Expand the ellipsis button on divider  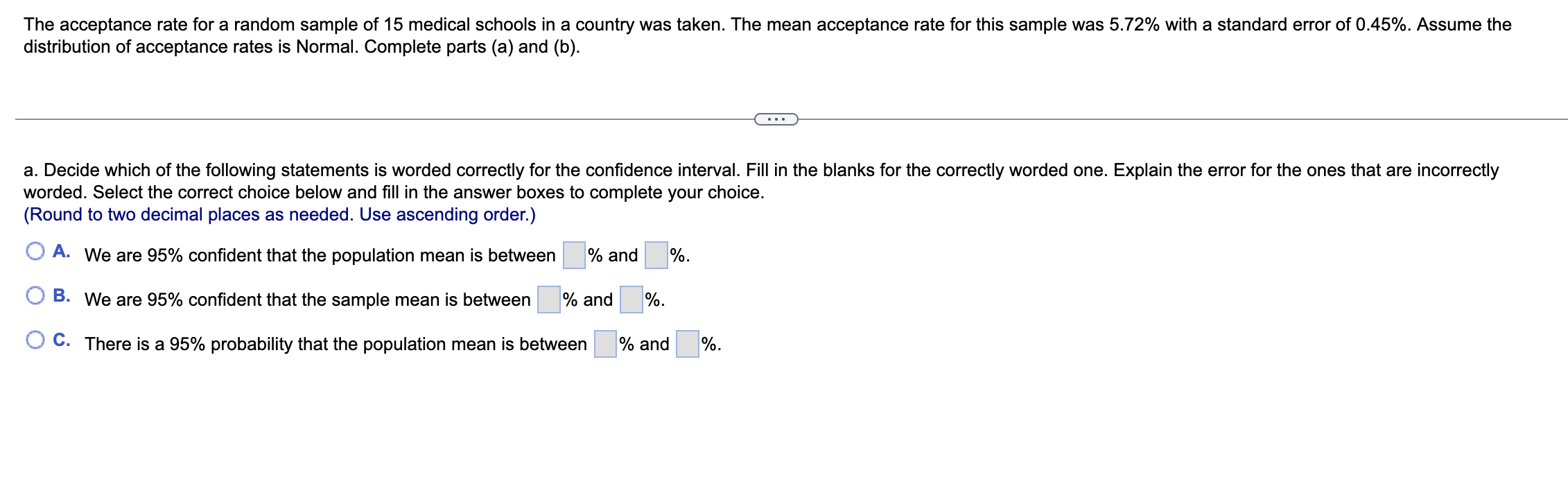pos(776,119)
